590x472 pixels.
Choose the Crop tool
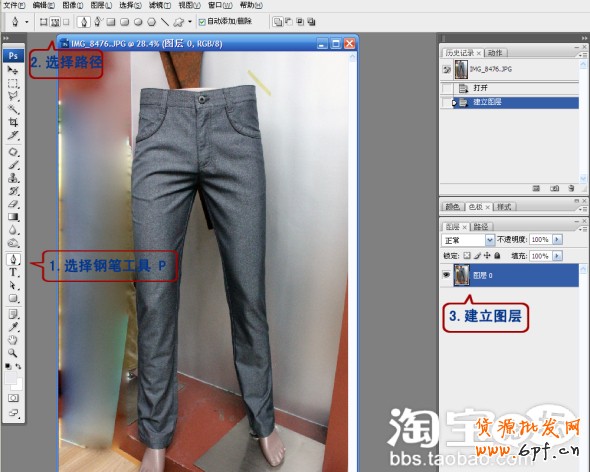pyautogui.click(x=14, y=122)
